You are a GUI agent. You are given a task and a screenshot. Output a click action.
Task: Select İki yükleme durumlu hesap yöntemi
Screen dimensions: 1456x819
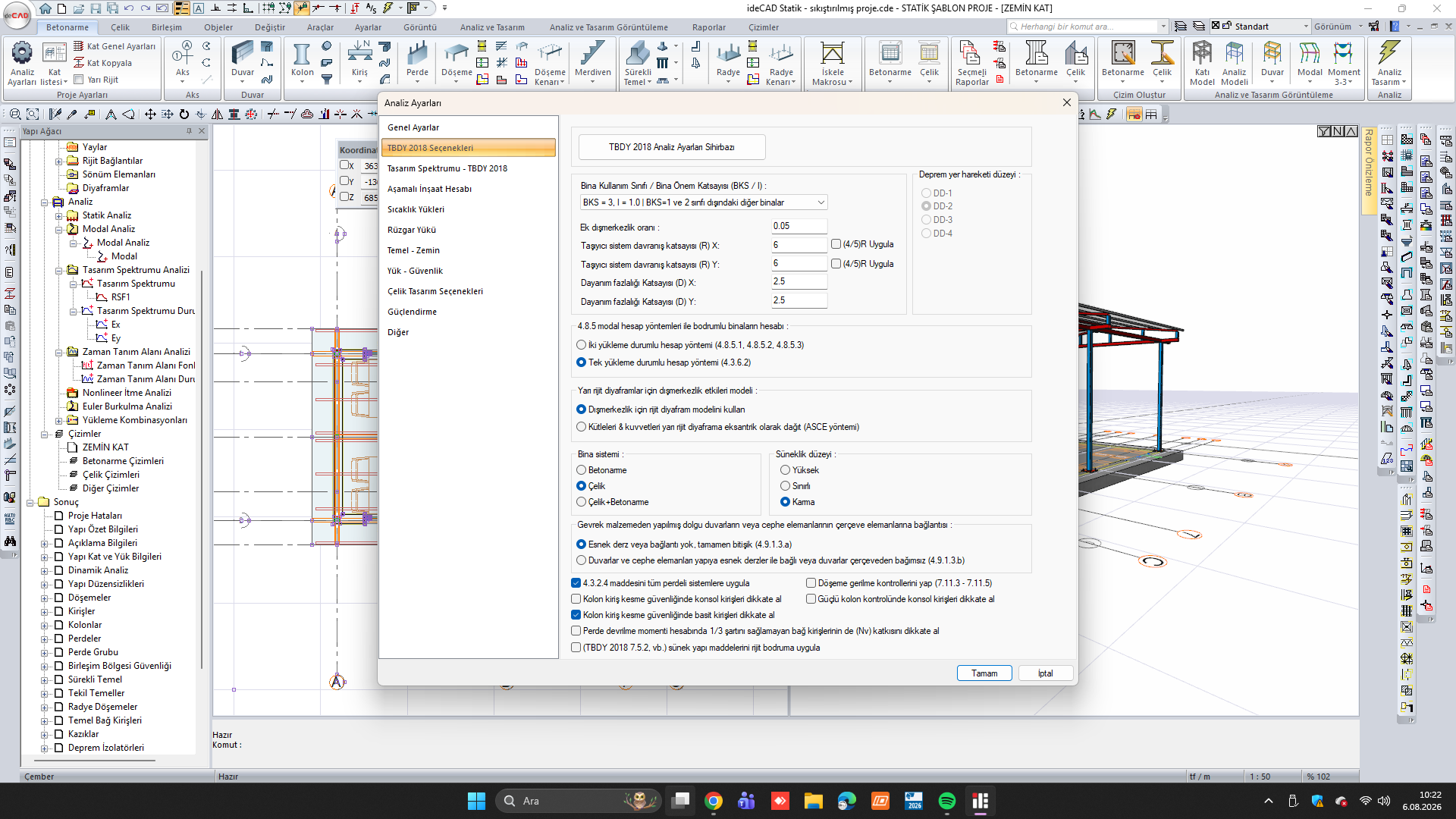(x=581, y=345)
